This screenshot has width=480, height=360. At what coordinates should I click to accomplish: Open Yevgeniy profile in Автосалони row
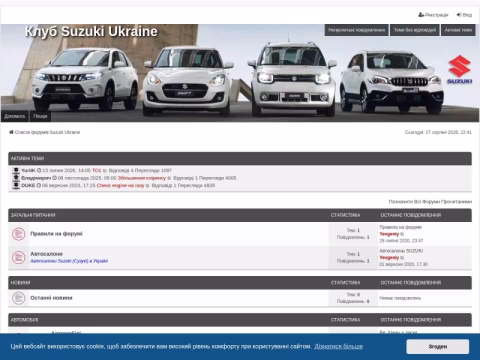pyautogui.click(x=389, y=258)
